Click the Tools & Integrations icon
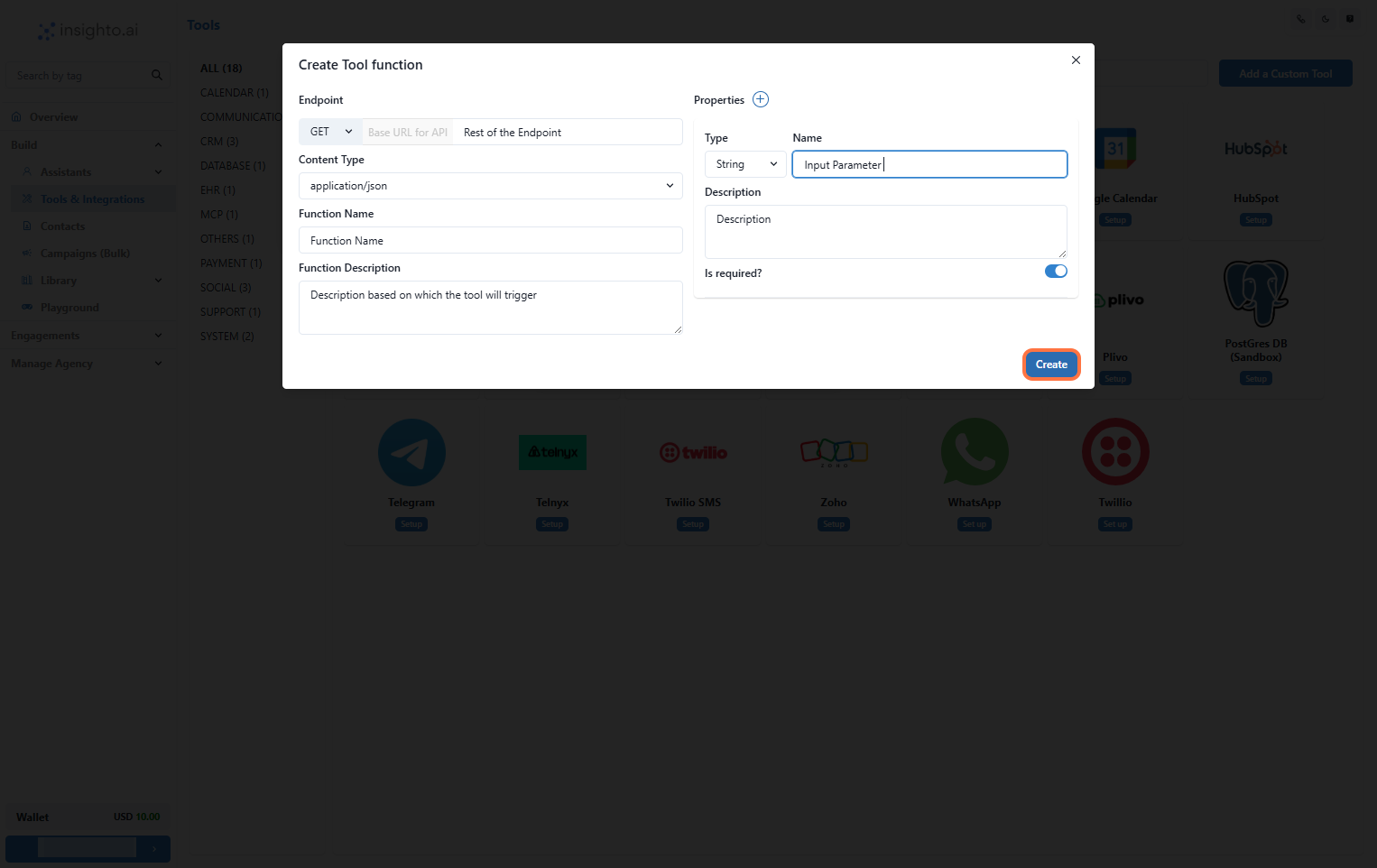 (27, 199)
